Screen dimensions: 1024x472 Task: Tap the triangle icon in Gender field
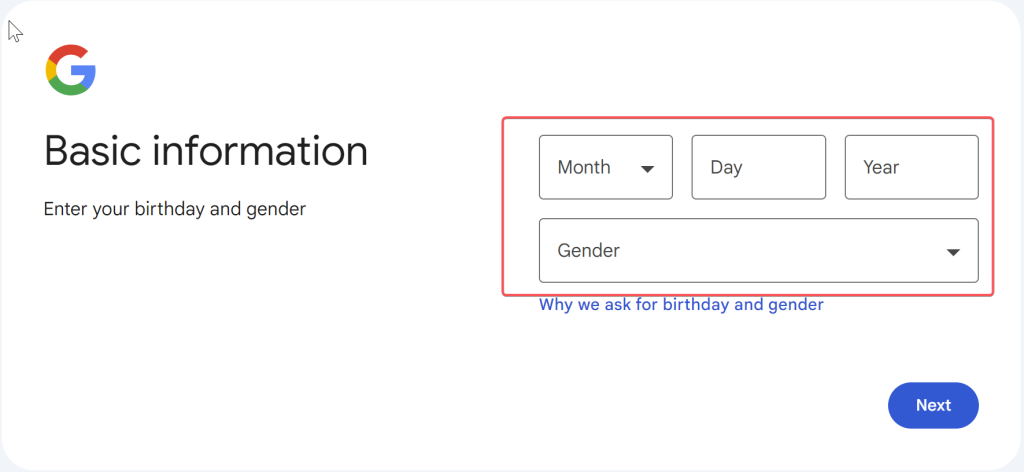pos(953,252)
